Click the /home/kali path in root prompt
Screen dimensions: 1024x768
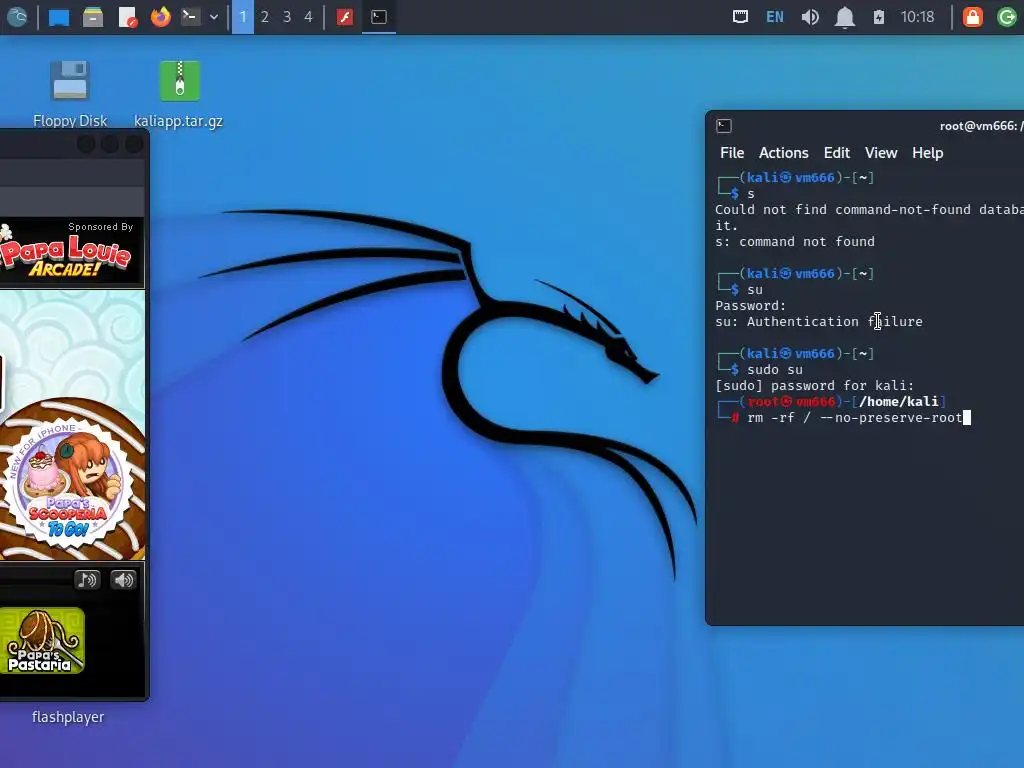coord(899,401)
